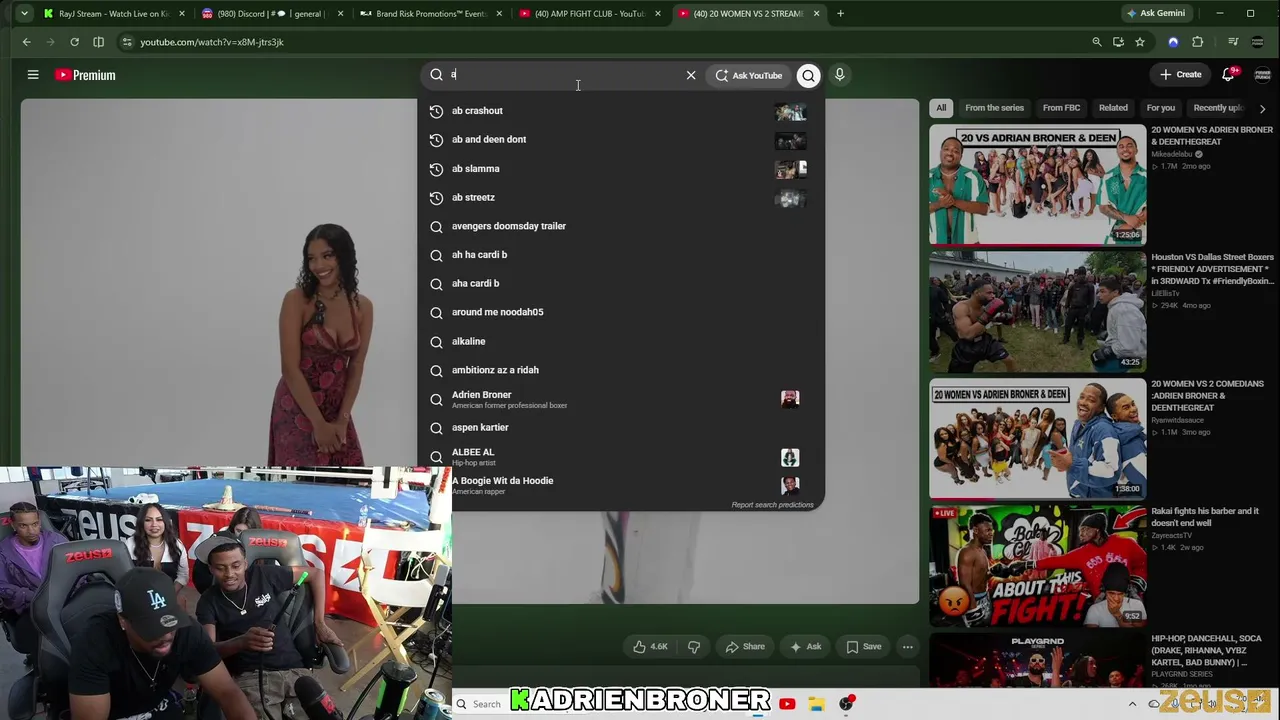The width and height of the screenshot is (1280, 720).
Task: Click the Ask YouTube button
Action: (749, 75)
